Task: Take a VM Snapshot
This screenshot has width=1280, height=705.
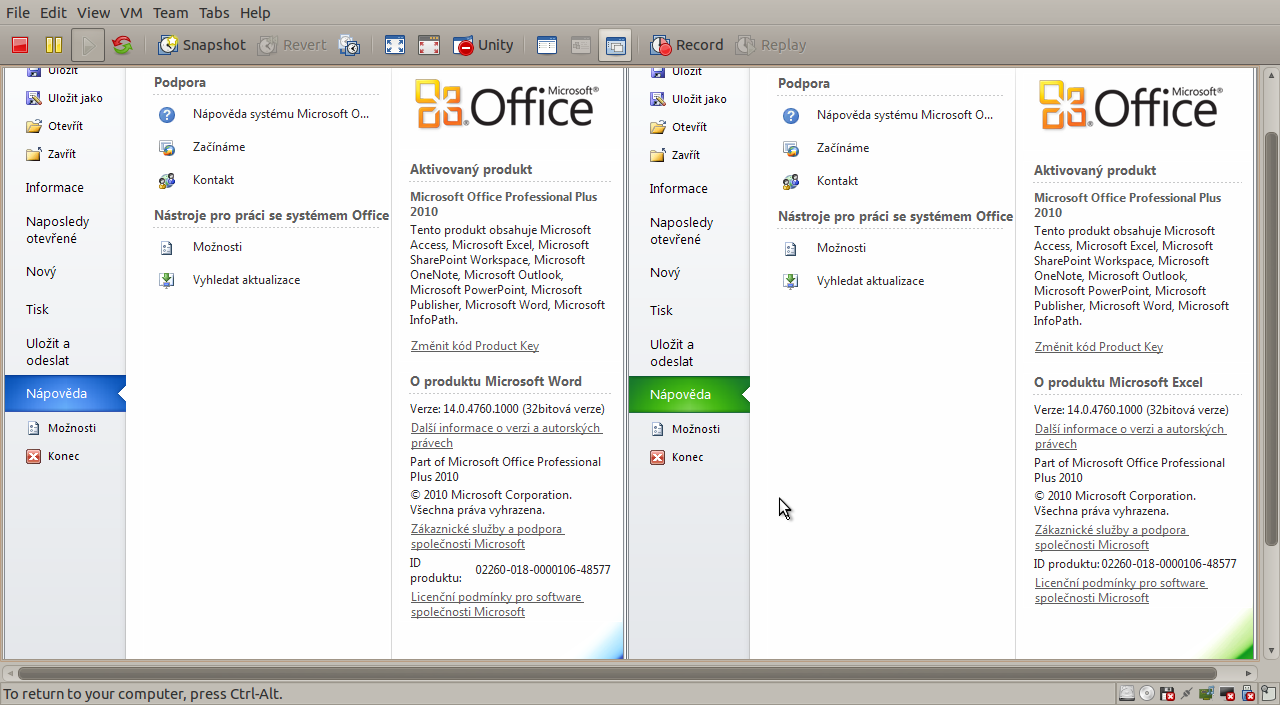Action: [201, 45]
